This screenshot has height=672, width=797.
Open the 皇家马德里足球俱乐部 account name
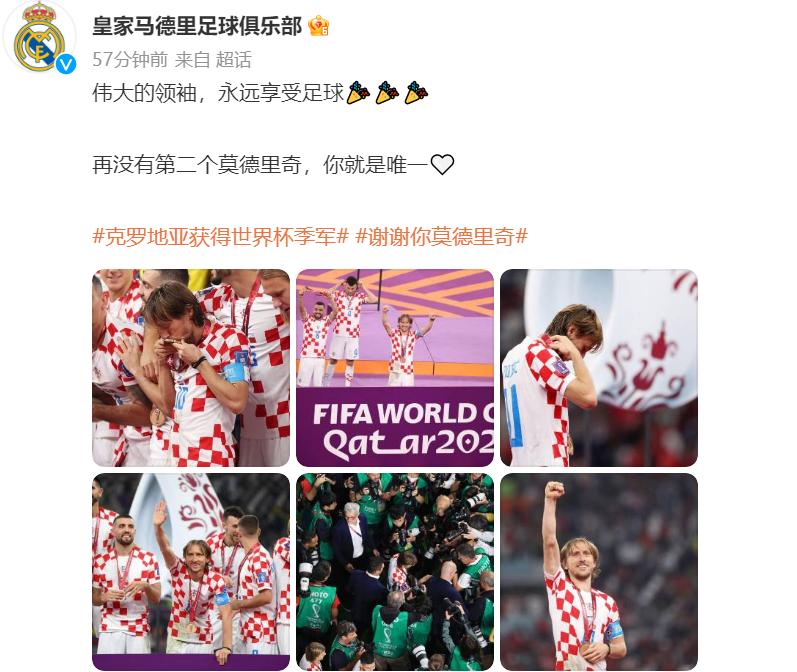coord(197,26)
